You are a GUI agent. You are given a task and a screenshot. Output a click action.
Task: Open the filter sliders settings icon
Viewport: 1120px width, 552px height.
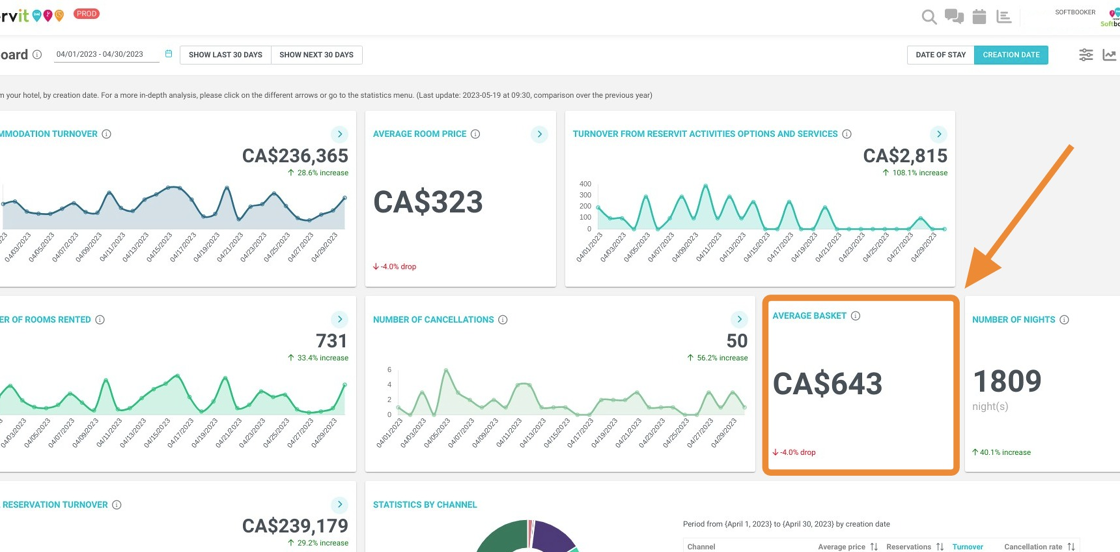pyautogui.click(x=1085, y=55)
